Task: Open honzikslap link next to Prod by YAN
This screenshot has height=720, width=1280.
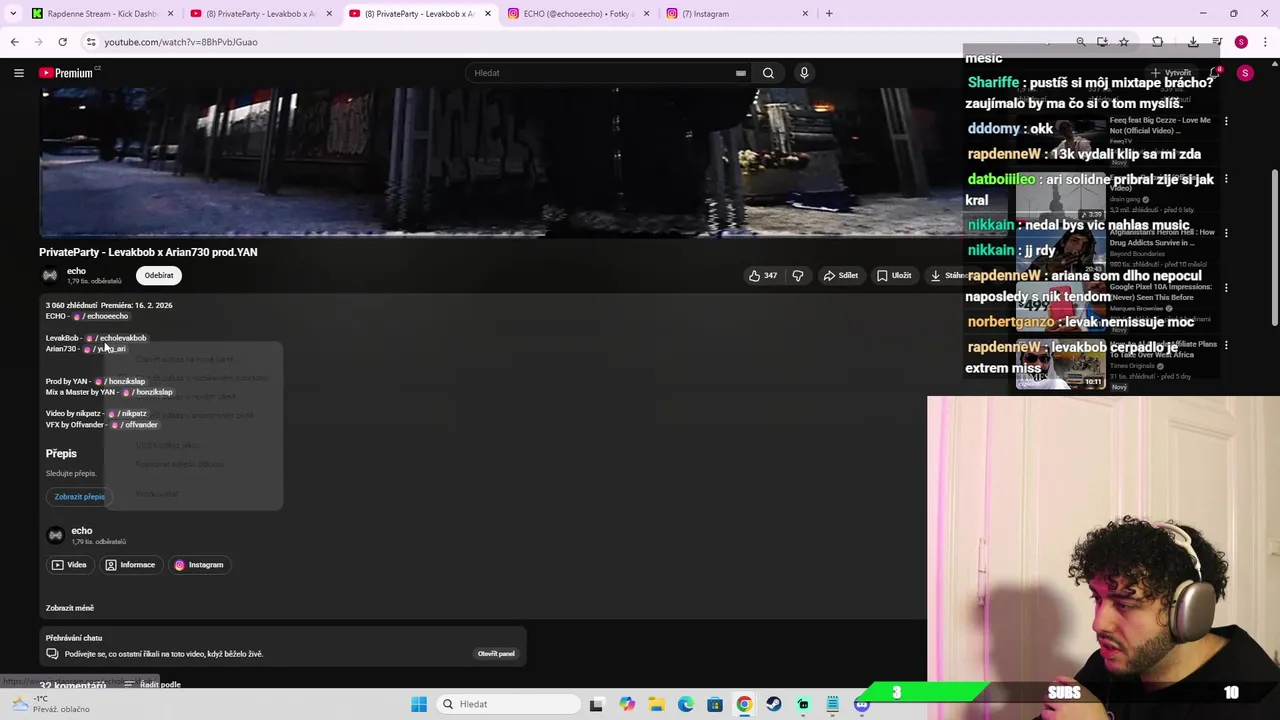Action: coord(120,381)
